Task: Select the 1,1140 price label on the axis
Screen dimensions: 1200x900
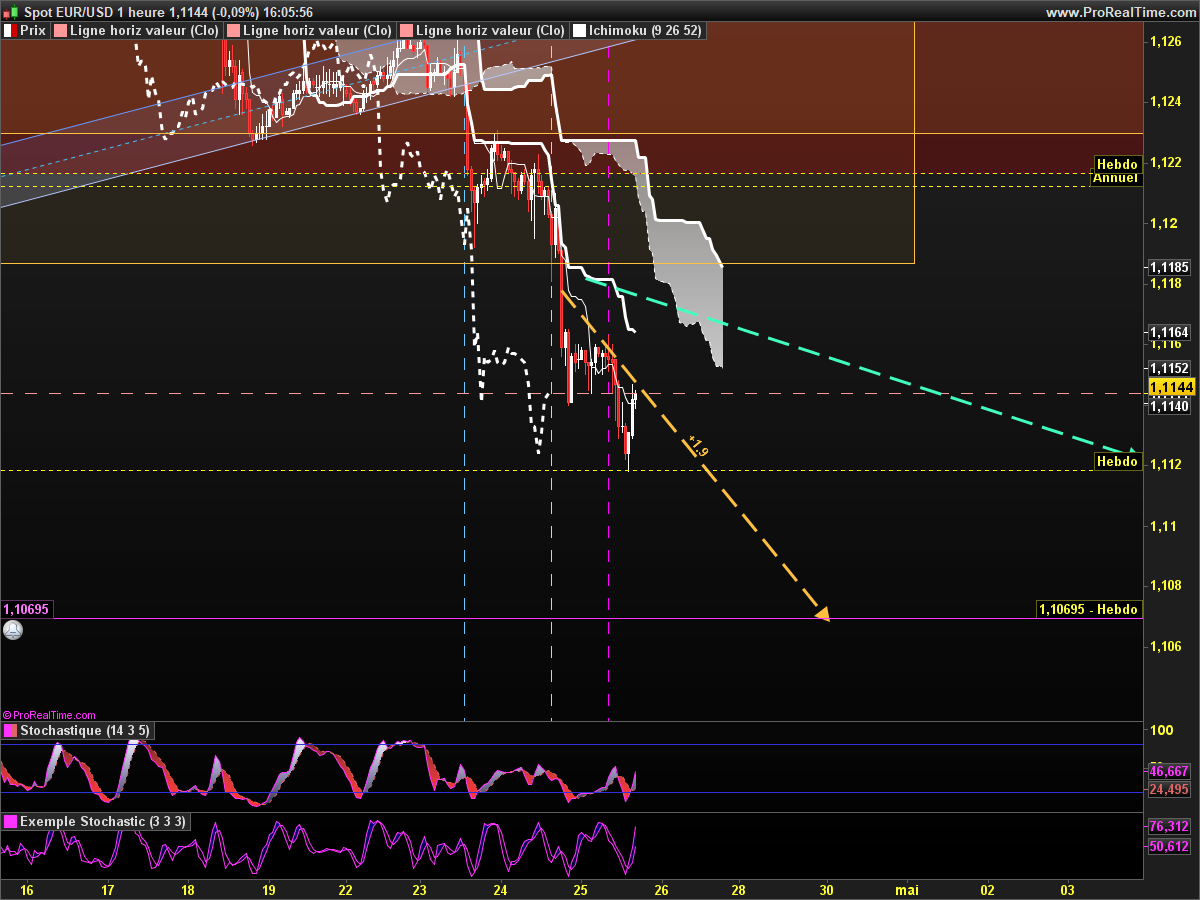Action: click(x=1169, y=405)
